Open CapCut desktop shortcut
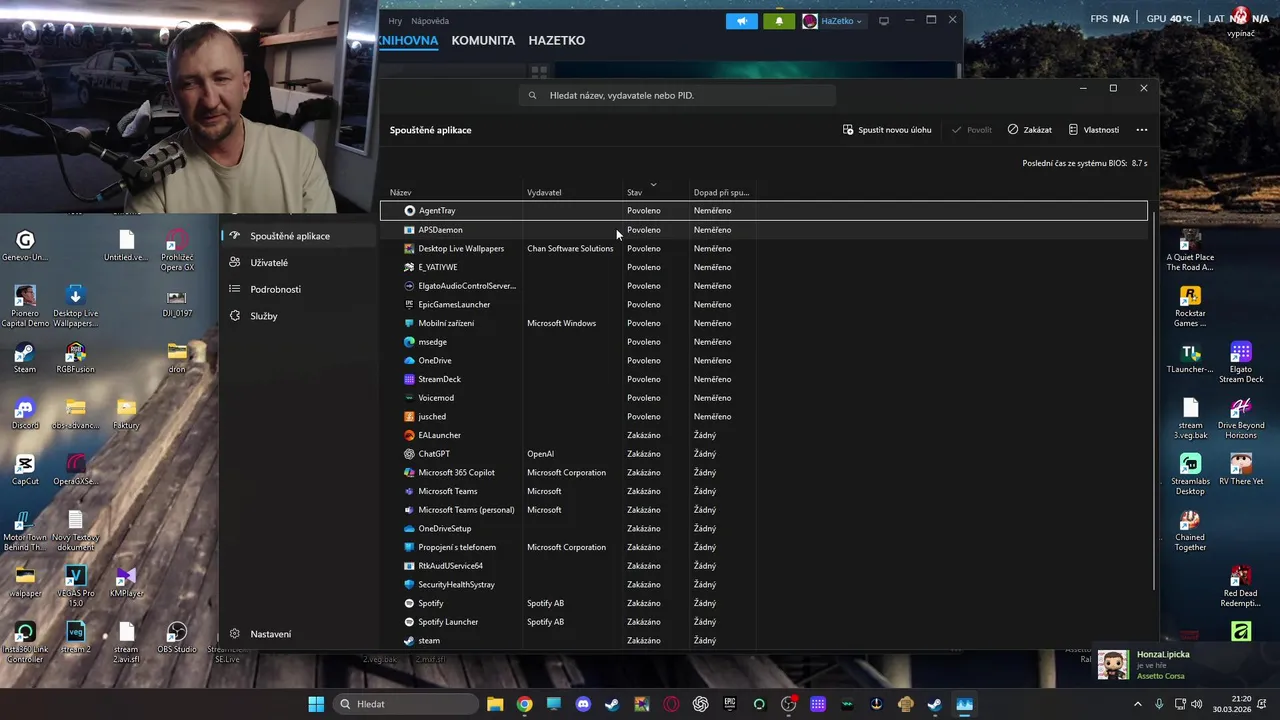Viewport: 1280px width, 720px height. 25,470
